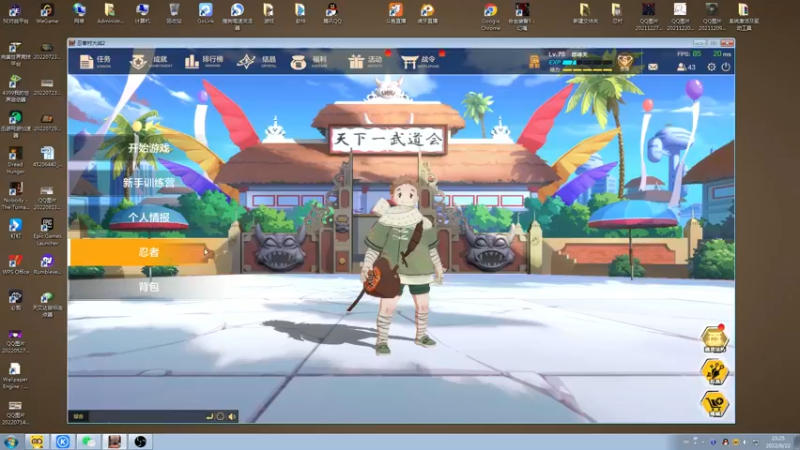Open Rumbleverse desktop shortcut
The image size is (800, 450).
[x=47, y=265]
